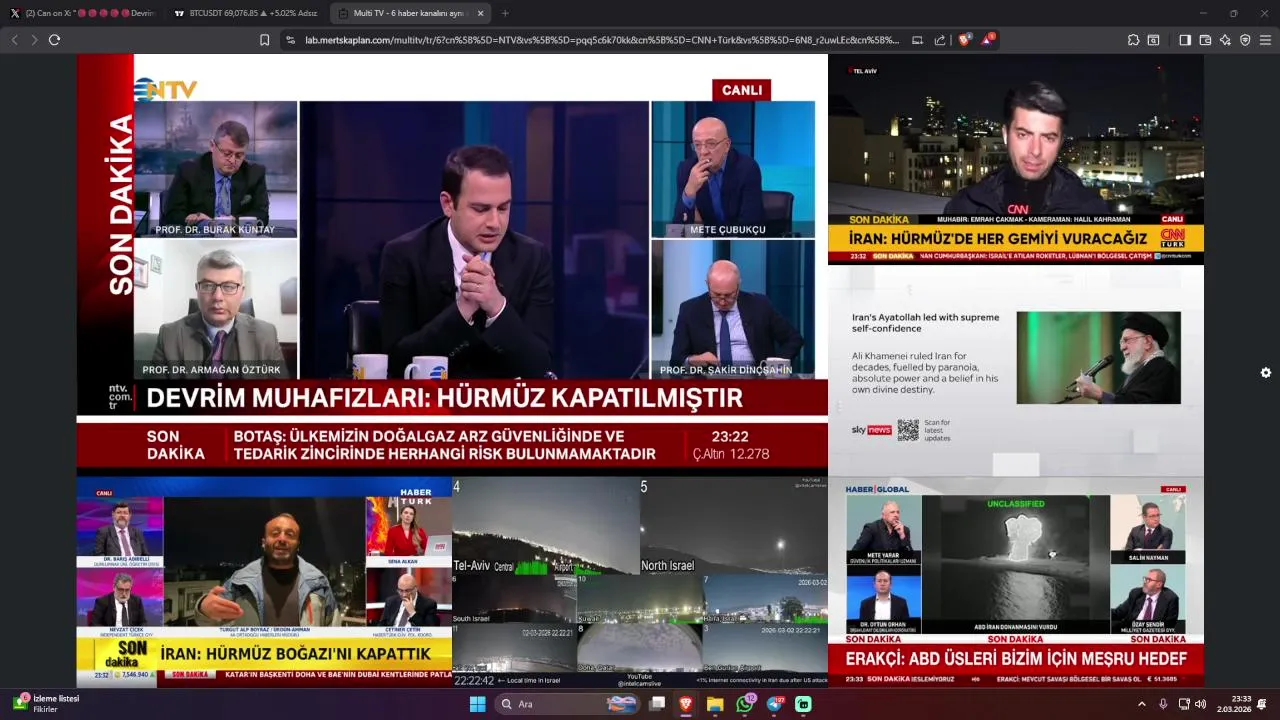Click the North Israel camera feed
Screen dimensions: 1280x720
[x=734, y=527]
